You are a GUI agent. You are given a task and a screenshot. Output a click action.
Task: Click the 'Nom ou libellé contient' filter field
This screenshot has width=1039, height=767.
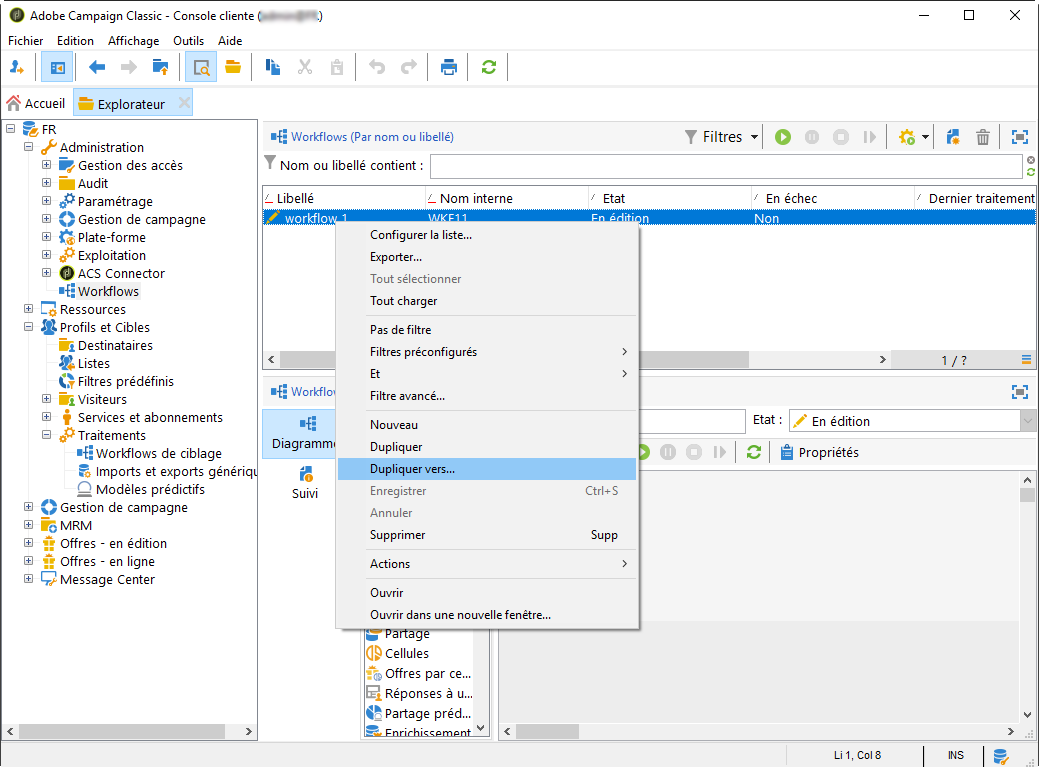pos(725,166)
